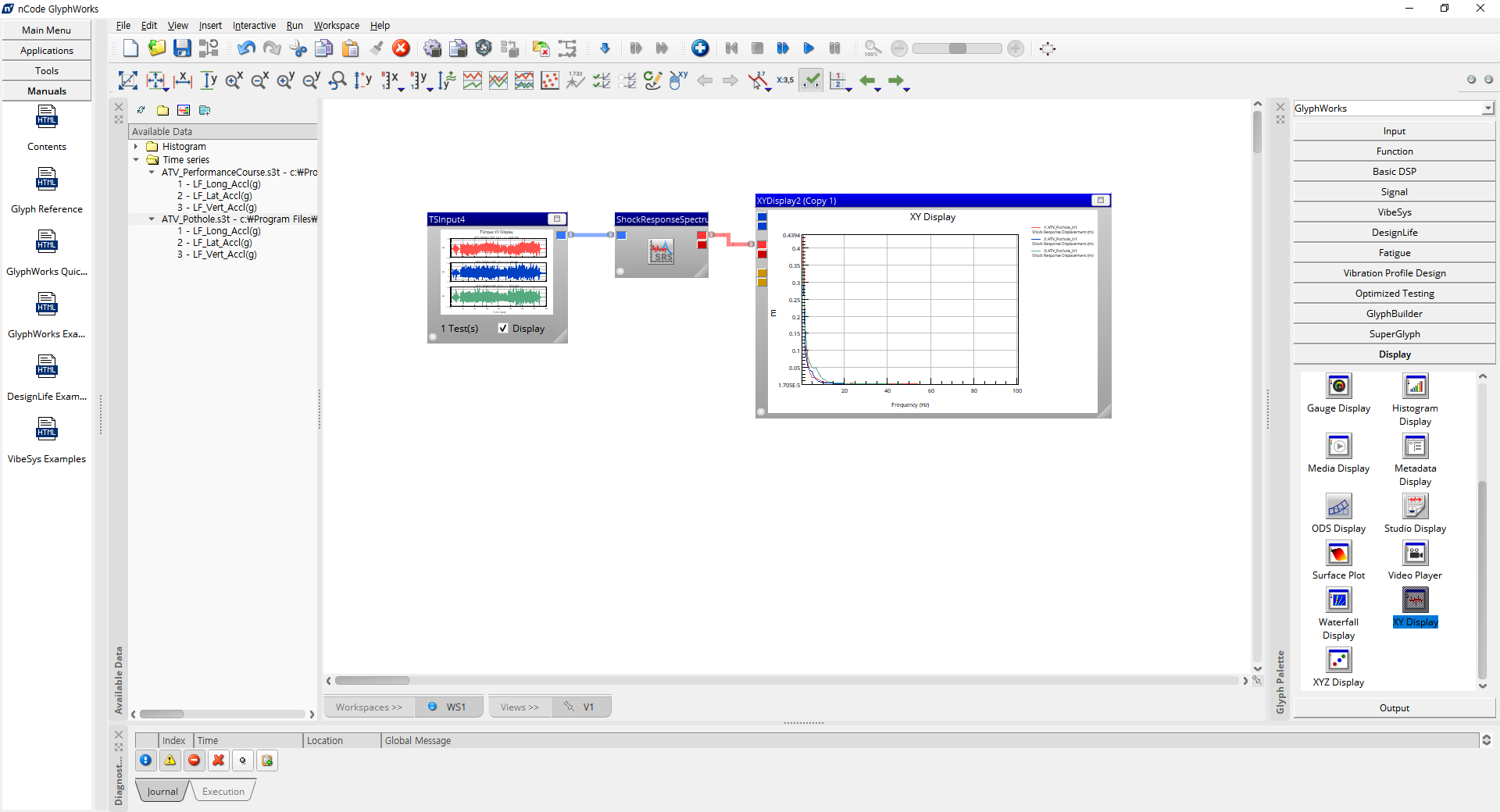Run the process with the blue play button

[809, 48]
